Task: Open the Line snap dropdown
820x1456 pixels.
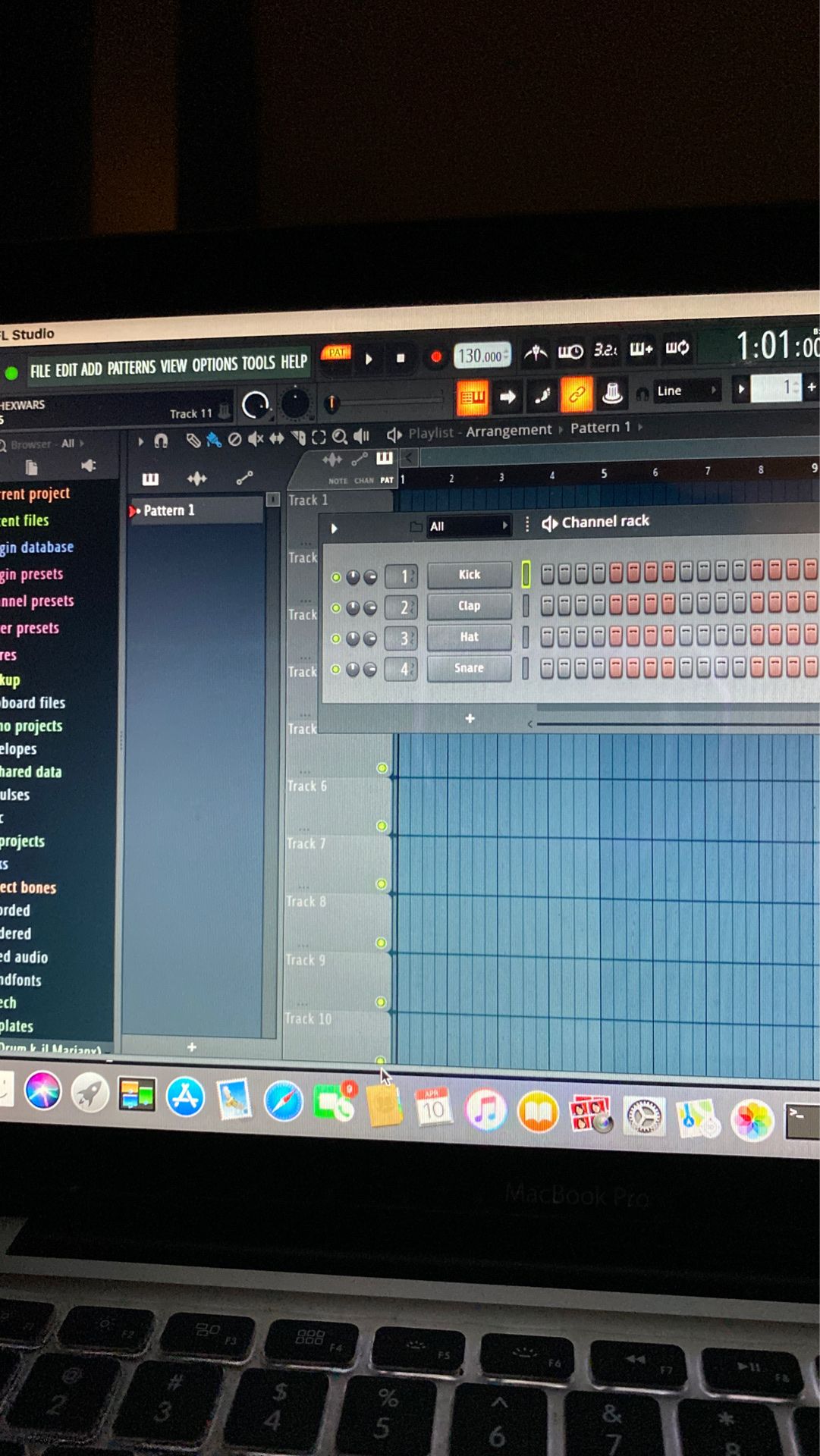Action: pos(686,391)
